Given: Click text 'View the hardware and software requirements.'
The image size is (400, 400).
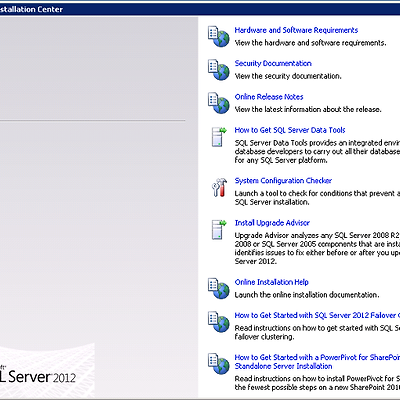Looking at the screenshot, I should coord(310,43).
